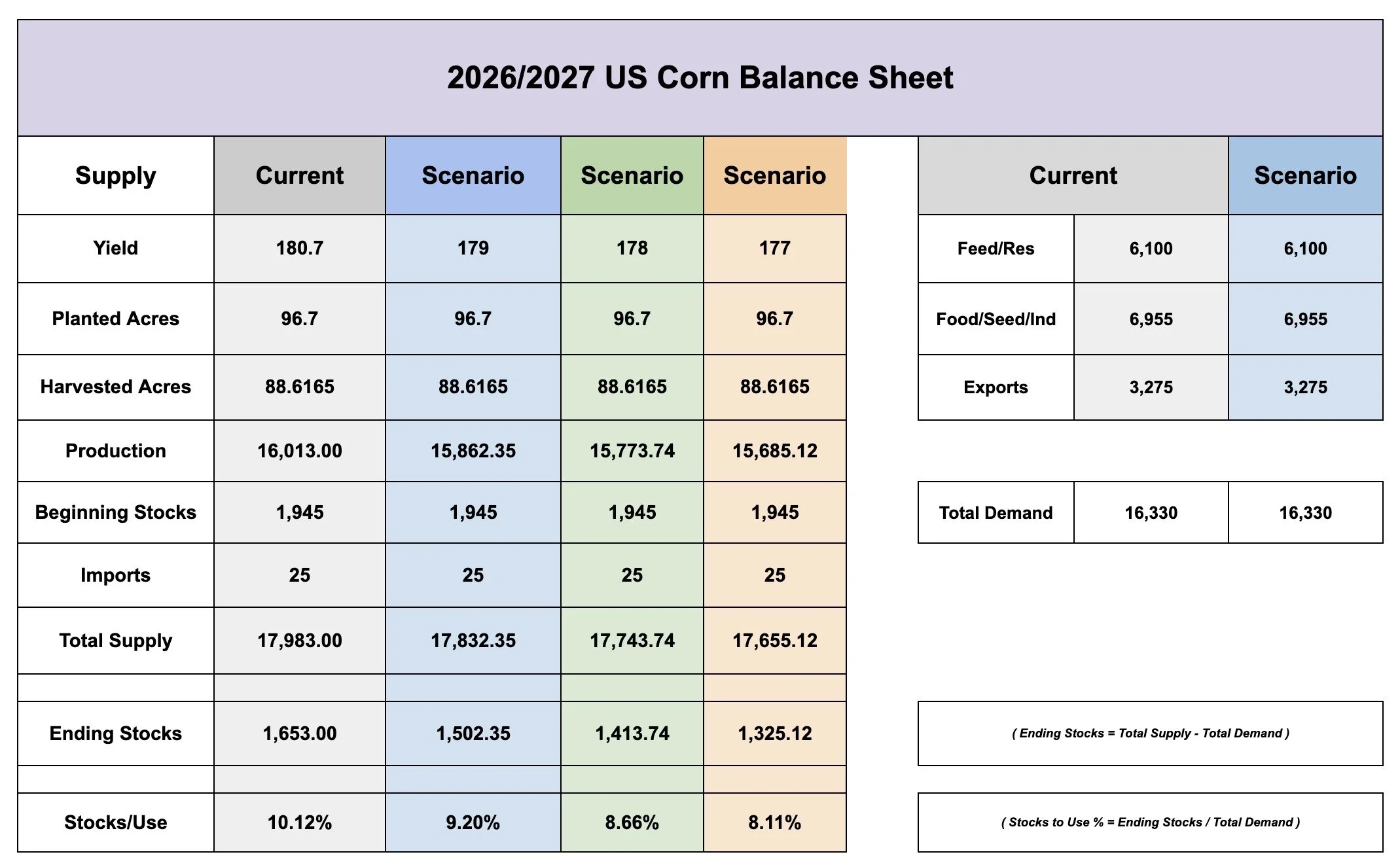Click the Stocks/Use 8.66% cell
This screenshot has width=1400, height=865.
[x=632, y=822]
